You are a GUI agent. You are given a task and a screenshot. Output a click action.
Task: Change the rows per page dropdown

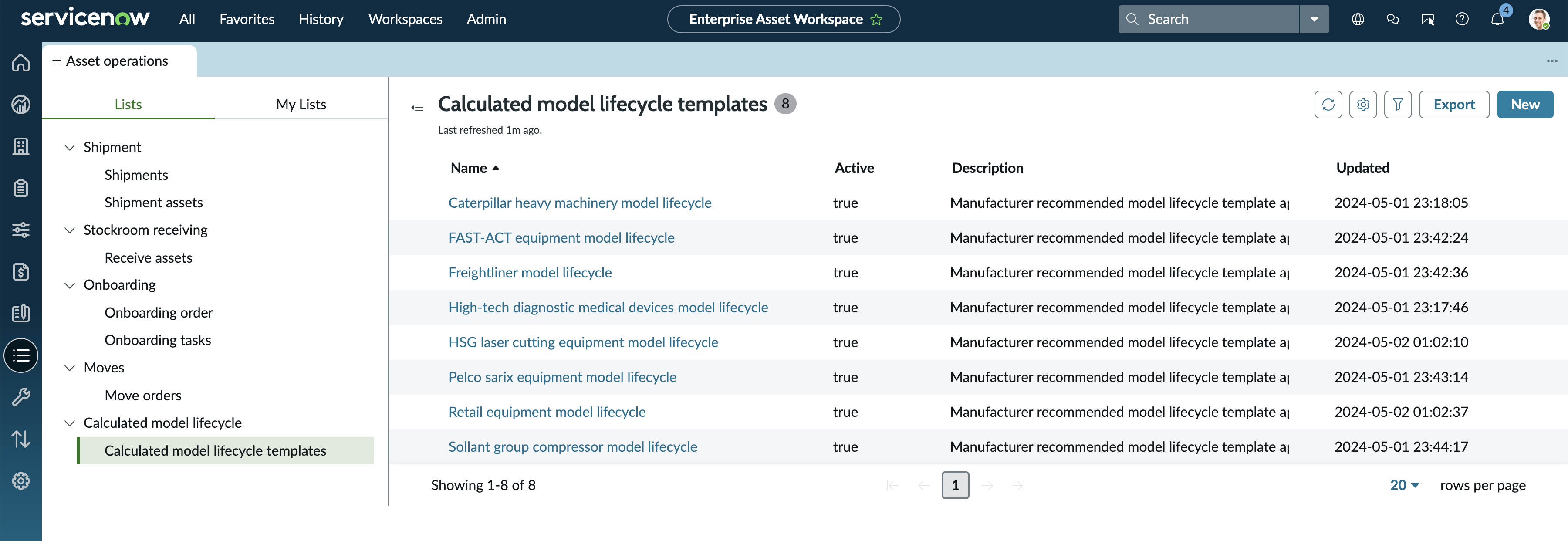[1404, 485]
